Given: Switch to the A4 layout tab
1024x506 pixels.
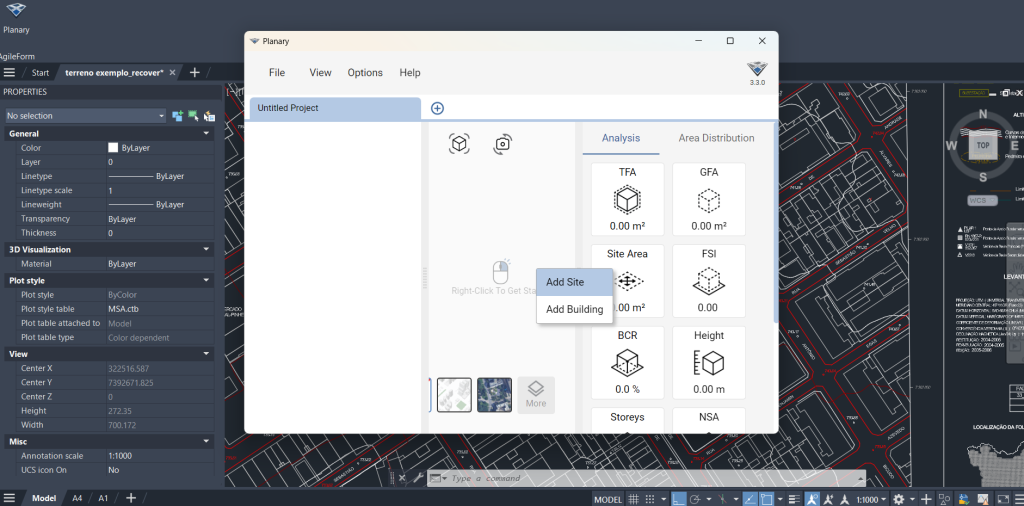Looking at the screenshot, I should [77, 498].
